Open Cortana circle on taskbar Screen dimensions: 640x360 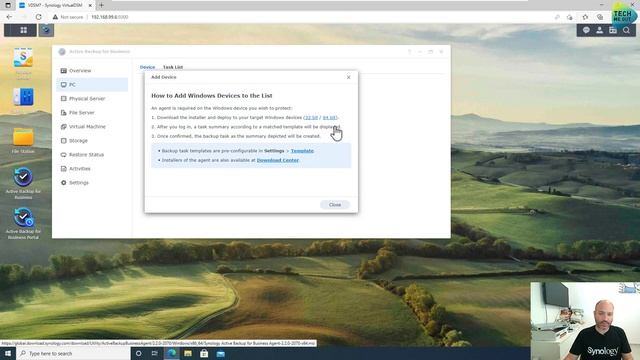pos(138,353)
